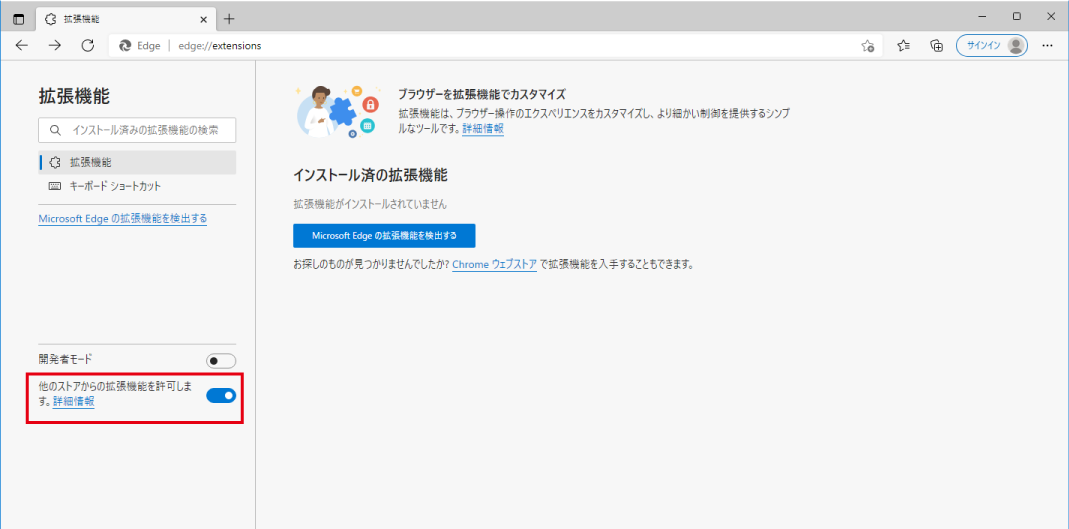Open the Chrome ウェブストア link

pyautogui.click(x=494, y=264)
